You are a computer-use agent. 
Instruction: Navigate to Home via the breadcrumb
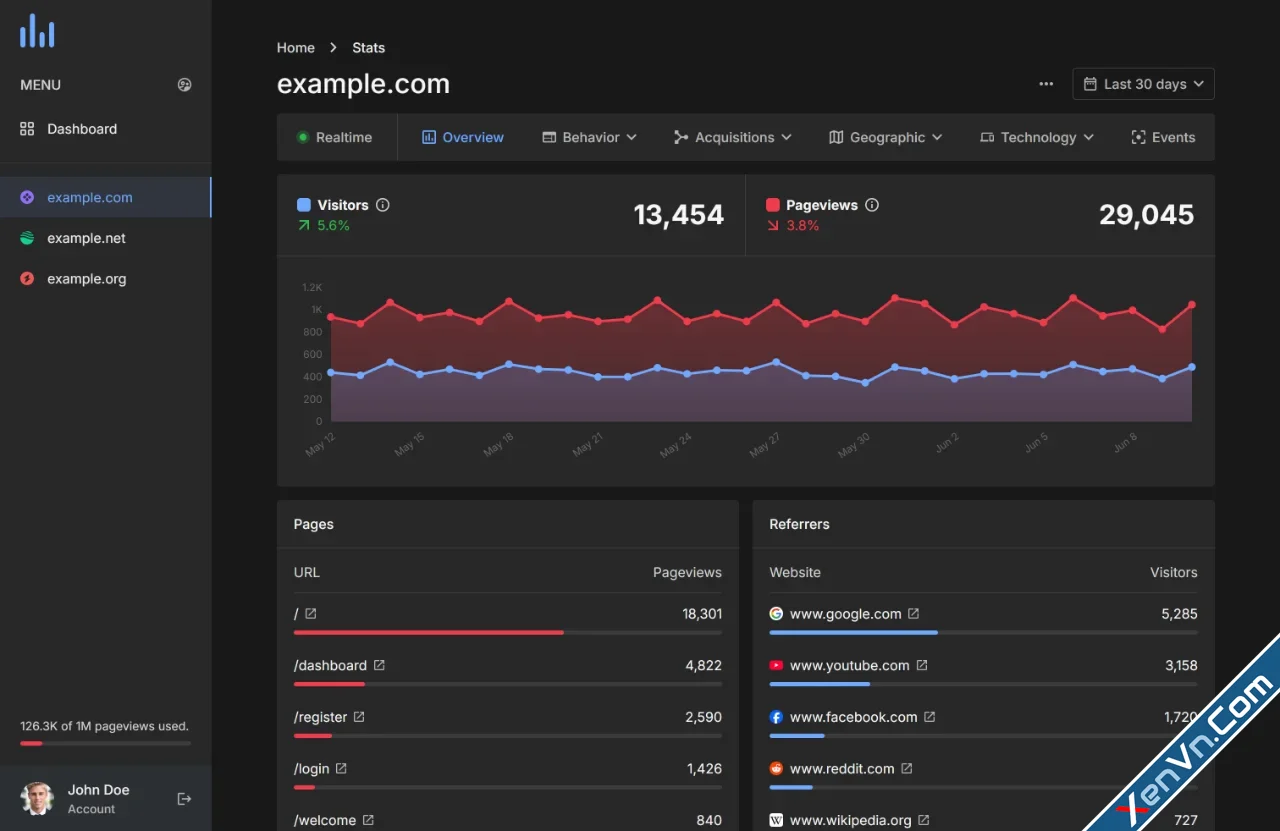(295, 47)
